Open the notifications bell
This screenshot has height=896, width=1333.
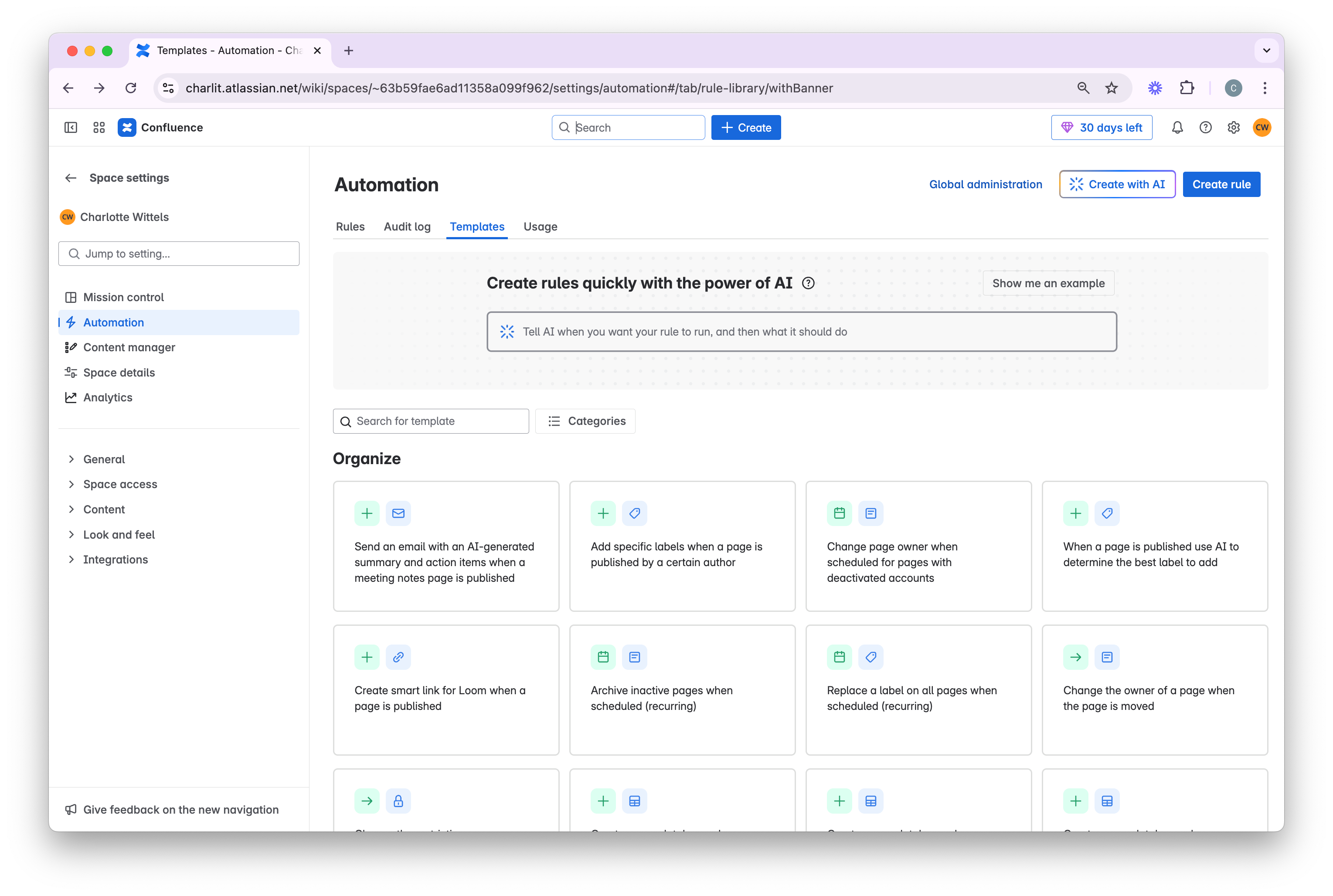coord(1177,127)
